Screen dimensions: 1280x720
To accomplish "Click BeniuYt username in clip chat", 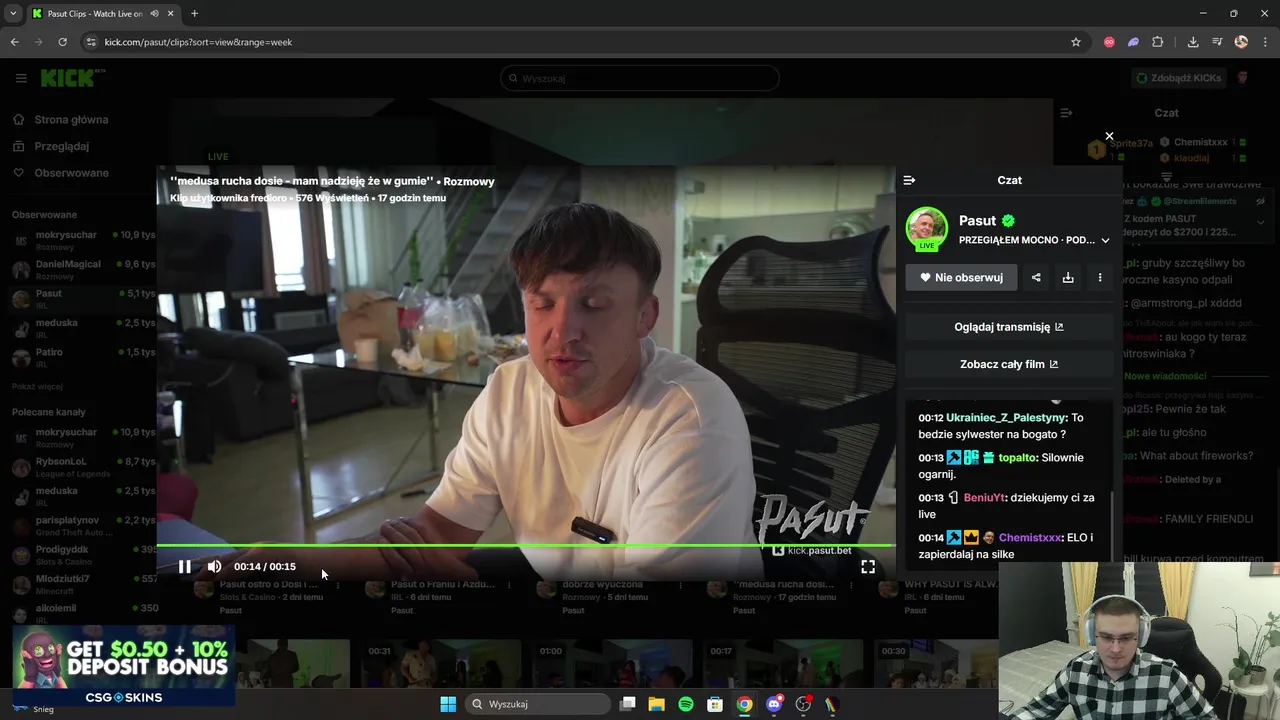I will [x=985, y=497].
